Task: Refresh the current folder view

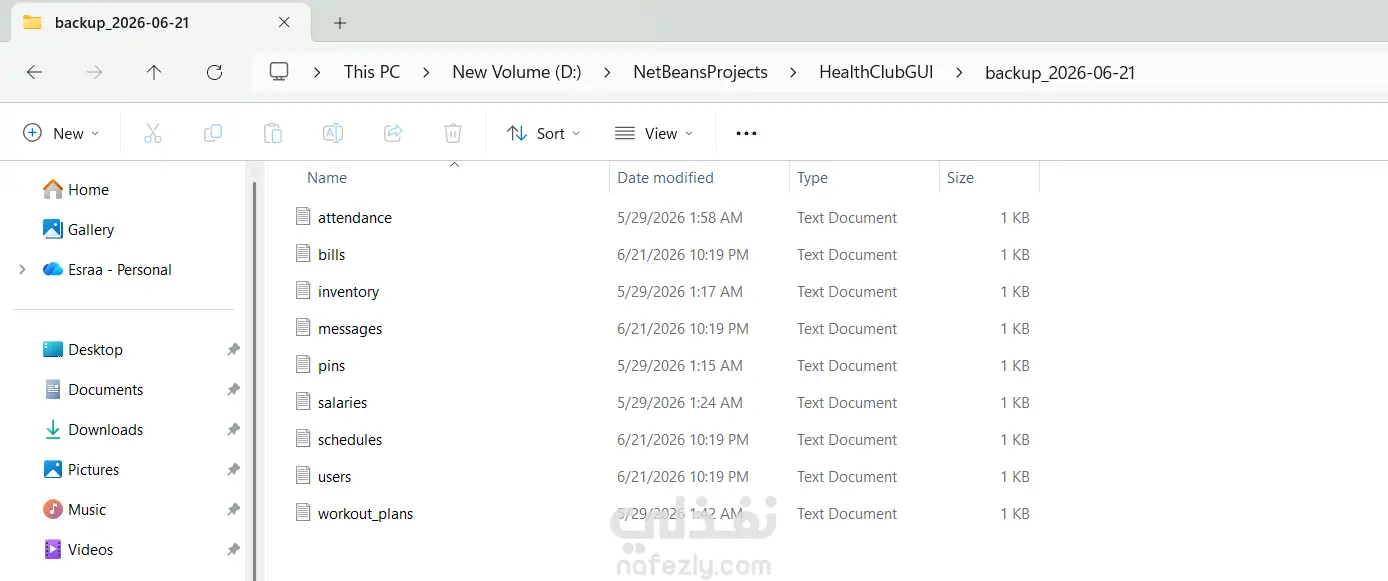Action: click(x=214, y=72)
